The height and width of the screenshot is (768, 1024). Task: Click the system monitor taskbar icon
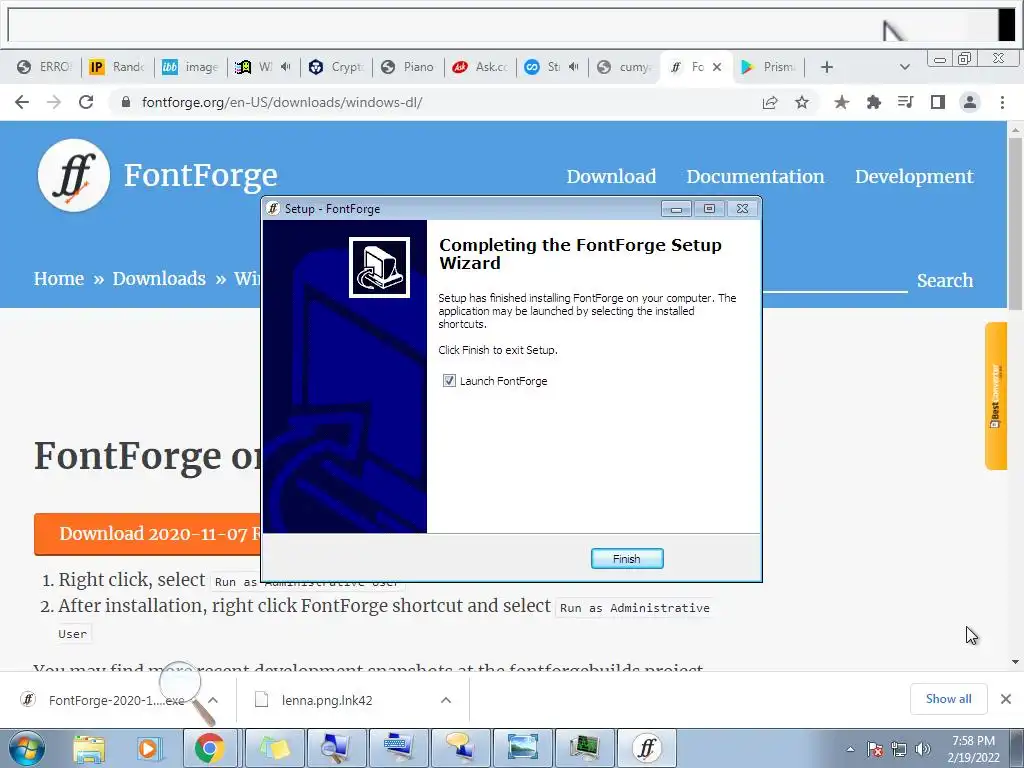584,748
